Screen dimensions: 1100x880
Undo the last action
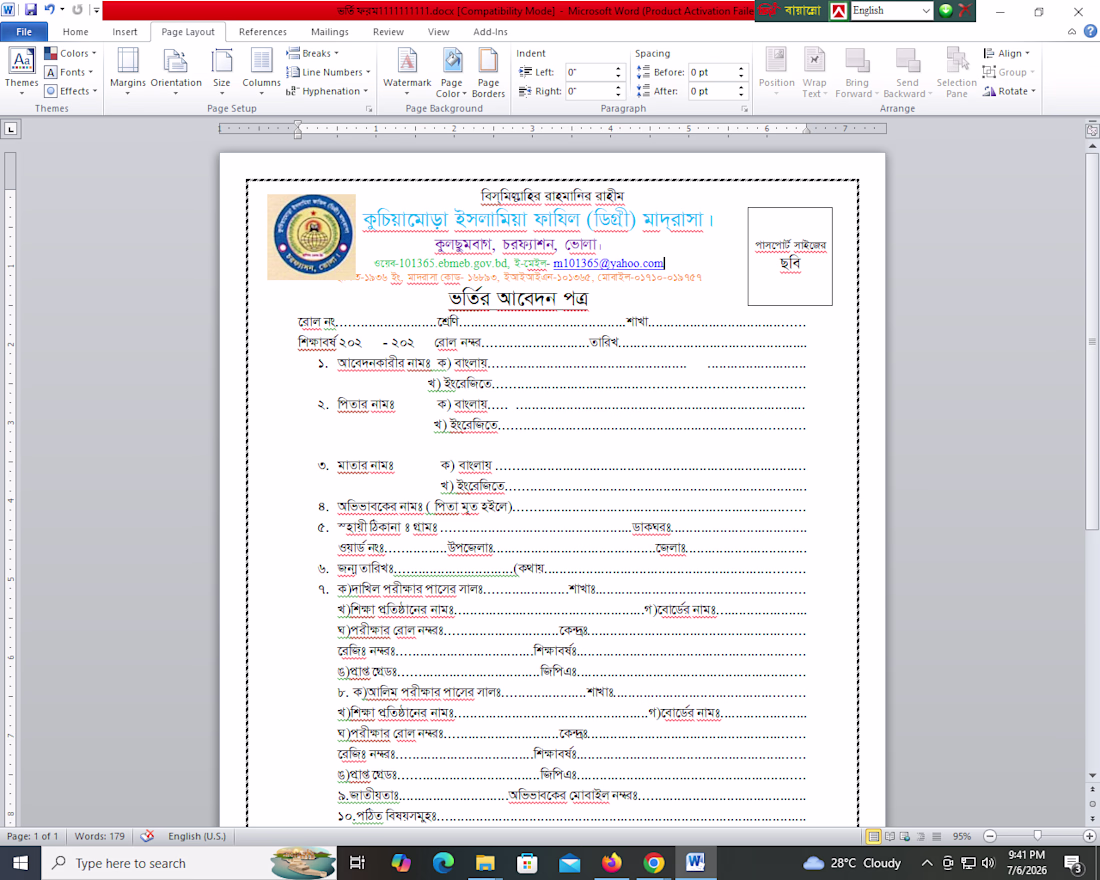[49, 10]
